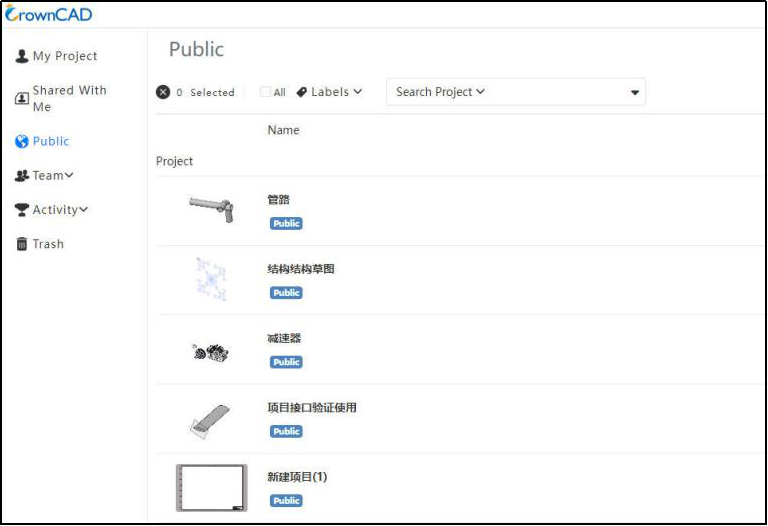The height and width of the screenshot is (526, 768).
Task: Open the Team people icon
Action: click(x=22, y=176)
